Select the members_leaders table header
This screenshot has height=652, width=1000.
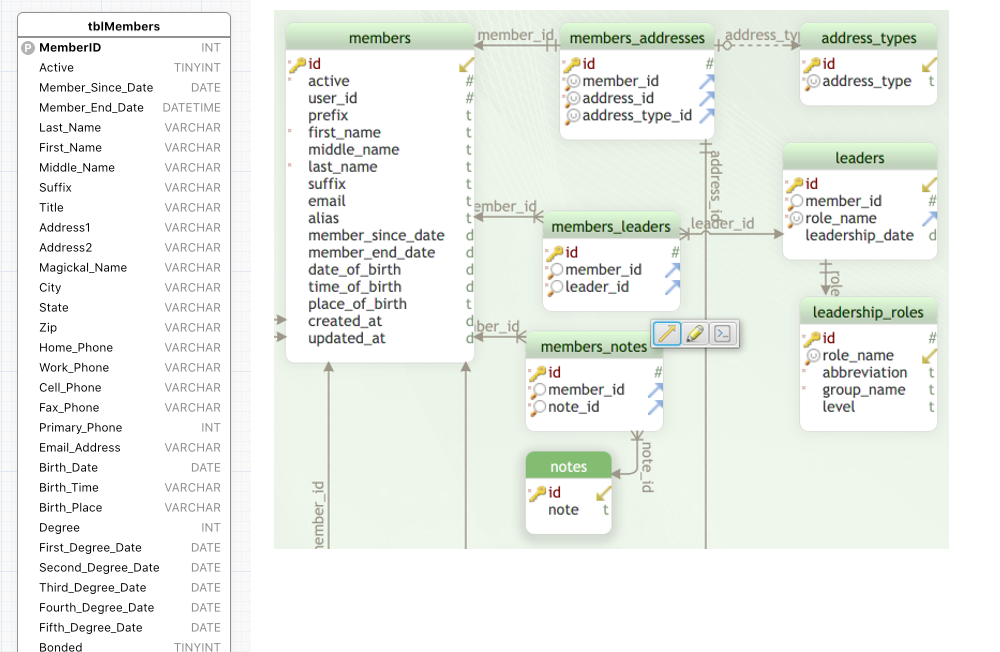[611, 226]
